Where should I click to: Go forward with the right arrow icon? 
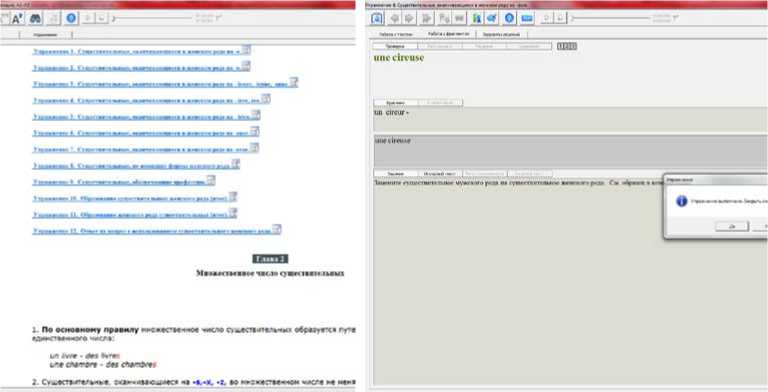tap(409, 19)
